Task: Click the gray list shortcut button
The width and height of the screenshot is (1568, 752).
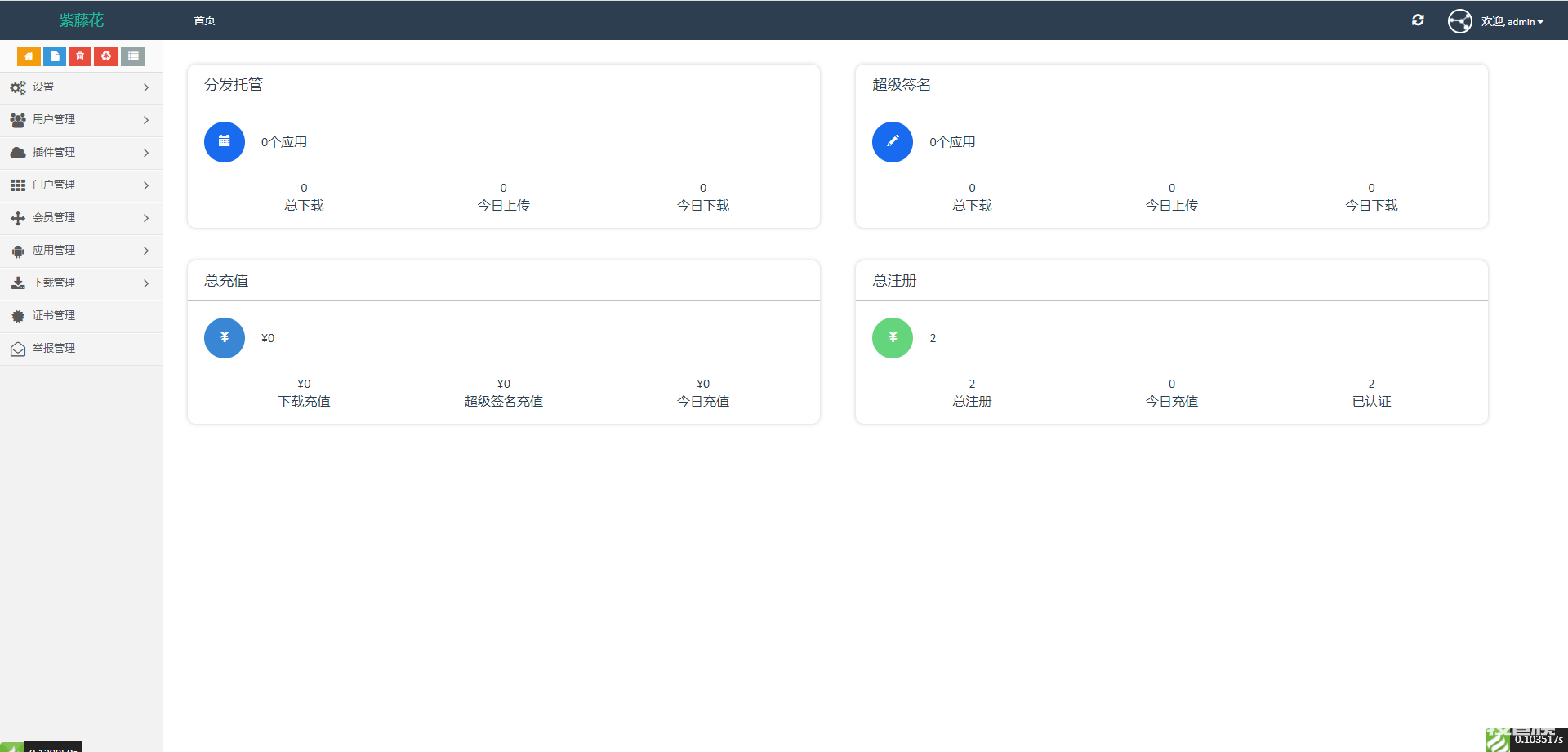Action: pyautogui.click(x=133, y=56)
